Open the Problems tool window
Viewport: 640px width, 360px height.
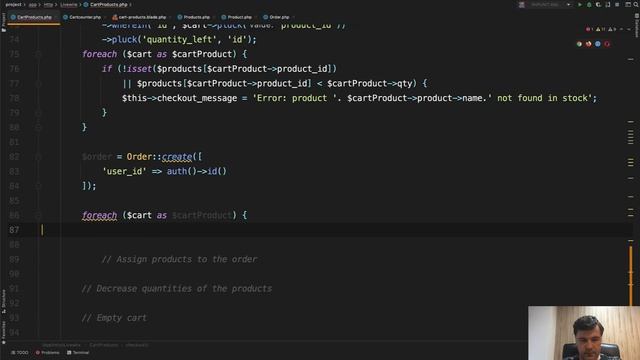coord(47,353)
